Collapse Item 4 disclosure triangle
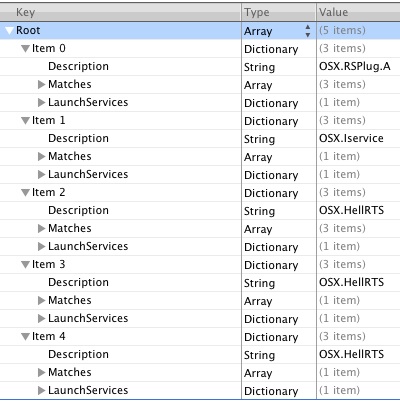Image resolution: width=400 pixels, height=401 pixels. (x=25, y=337)
